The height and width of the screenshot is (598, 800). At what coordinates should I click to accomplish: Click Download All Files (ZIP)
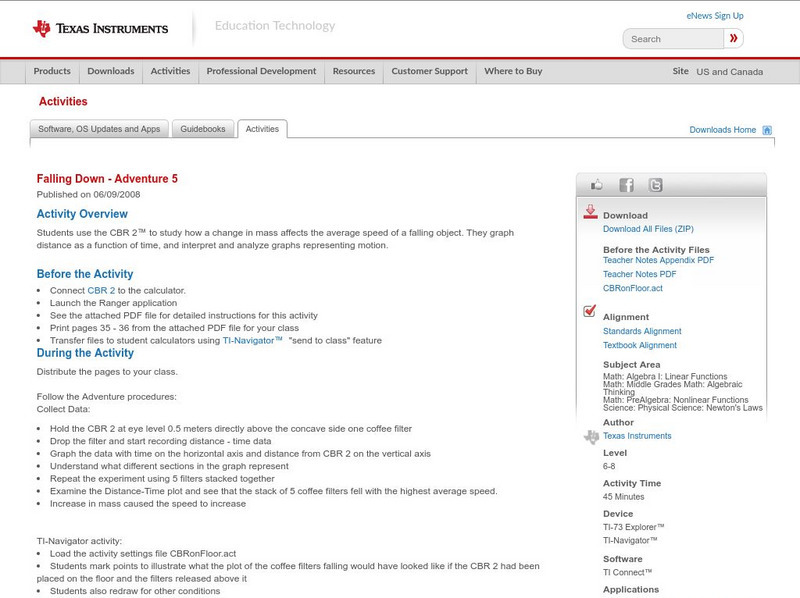point(648,229)
